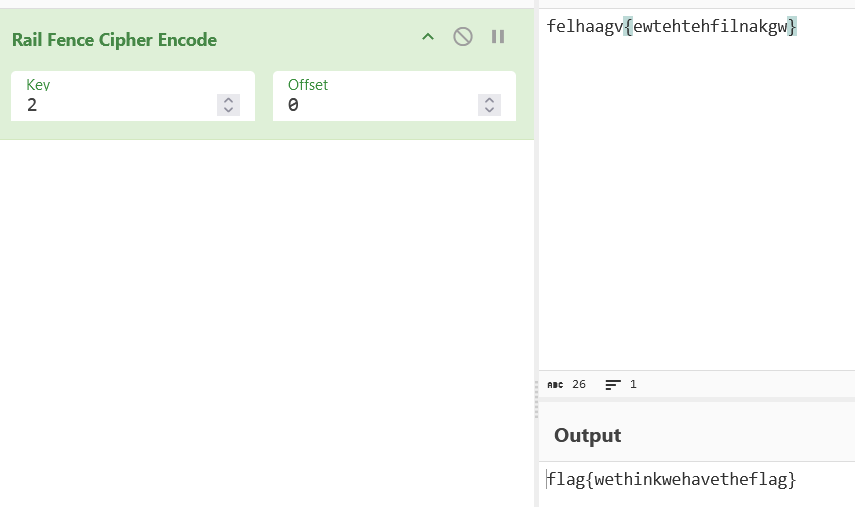Click the Rail Fence Cipher Encode title
The height and width of the screenshot is (507, 855).
(x=115, y=40)
